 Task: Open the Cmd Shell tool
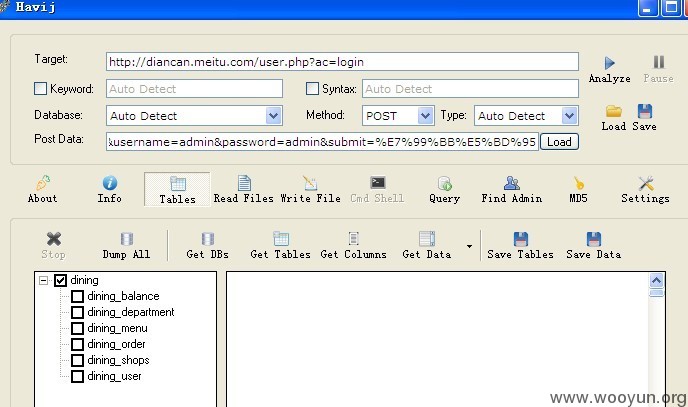(377, 189)
